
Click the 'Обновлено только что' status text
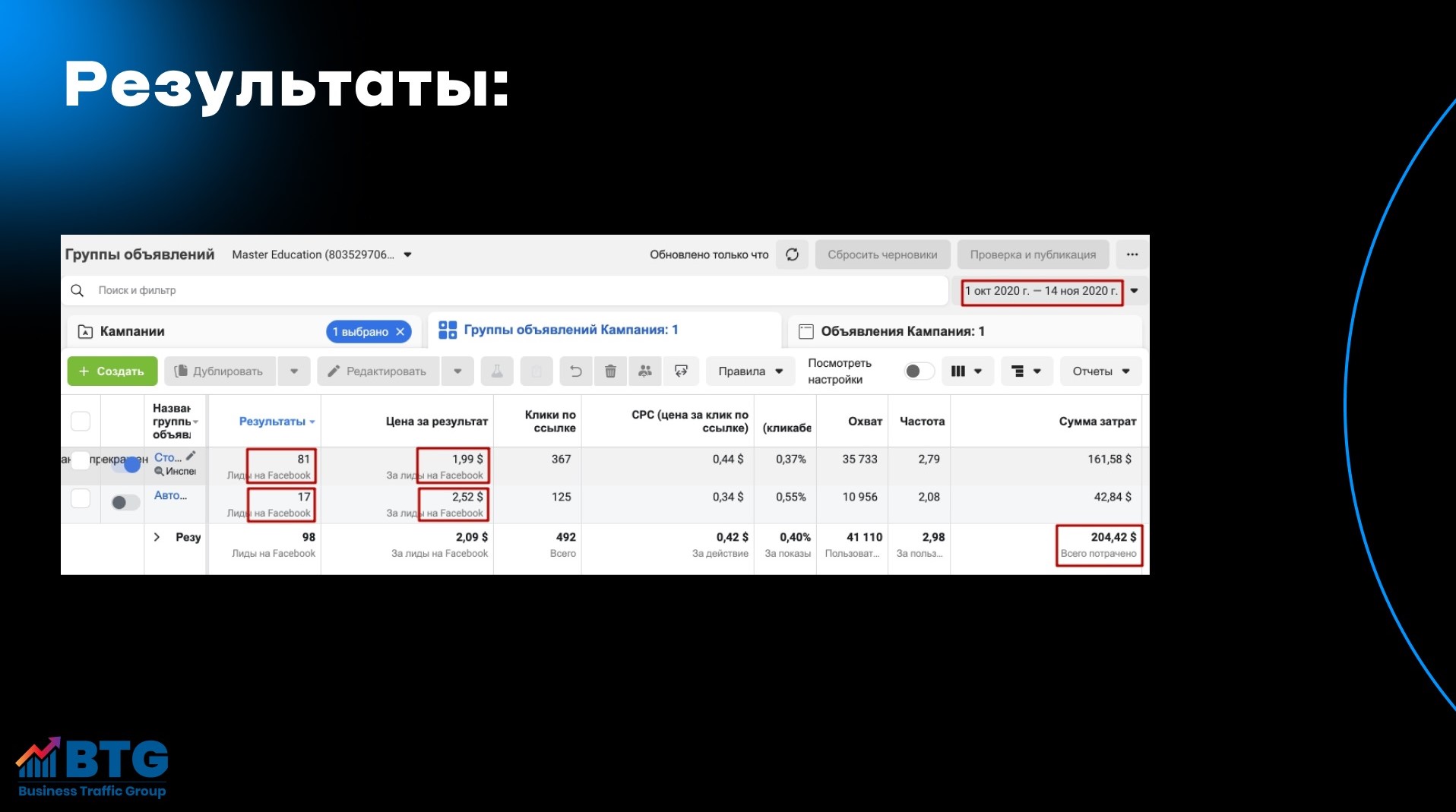(709, 254)
